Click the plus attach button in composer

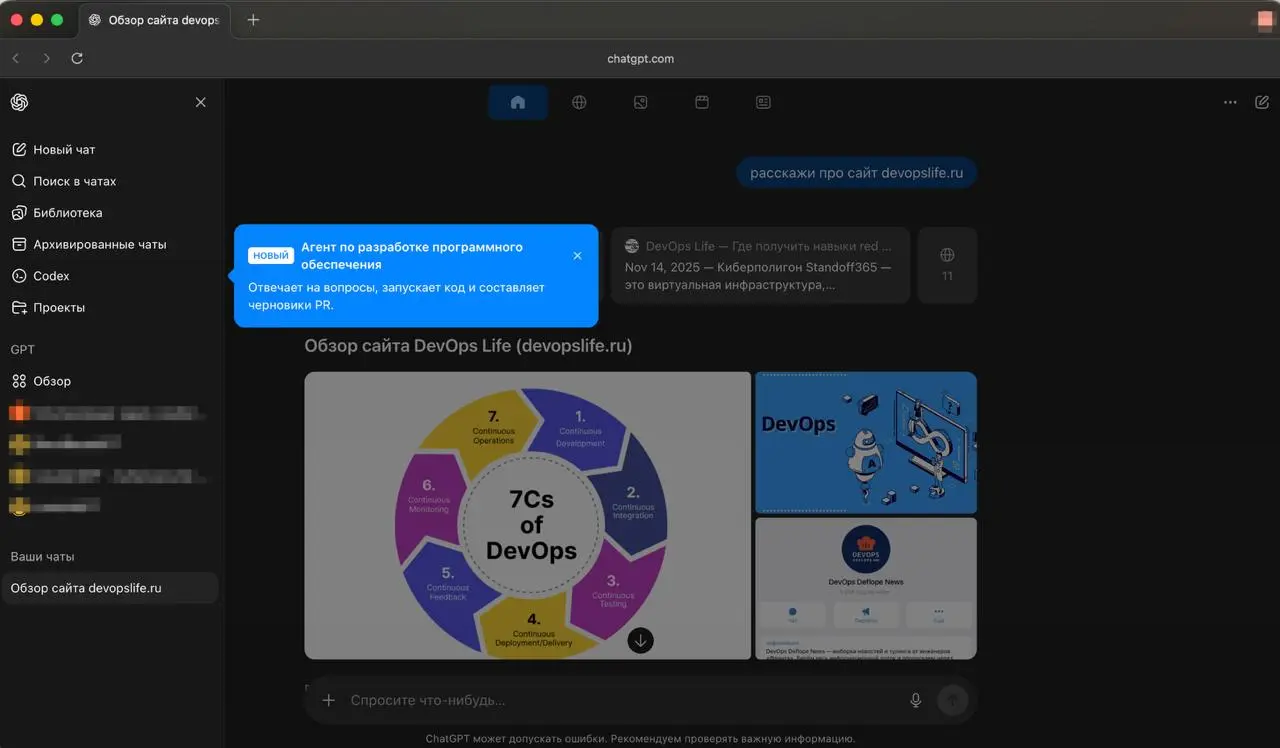tap(328, 700)
